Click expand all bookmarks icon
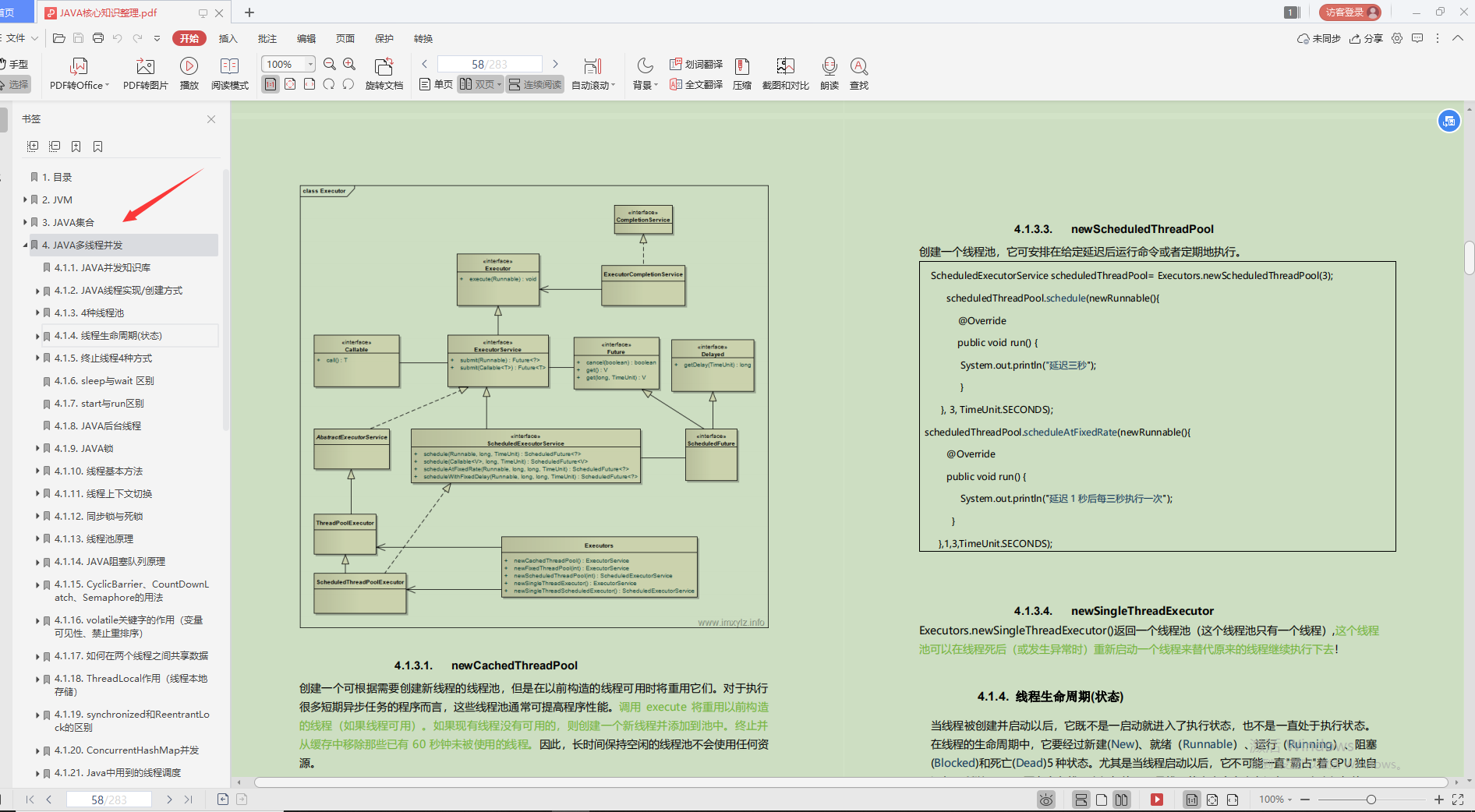Screen dimensions: 1475x812 [33, 147]
